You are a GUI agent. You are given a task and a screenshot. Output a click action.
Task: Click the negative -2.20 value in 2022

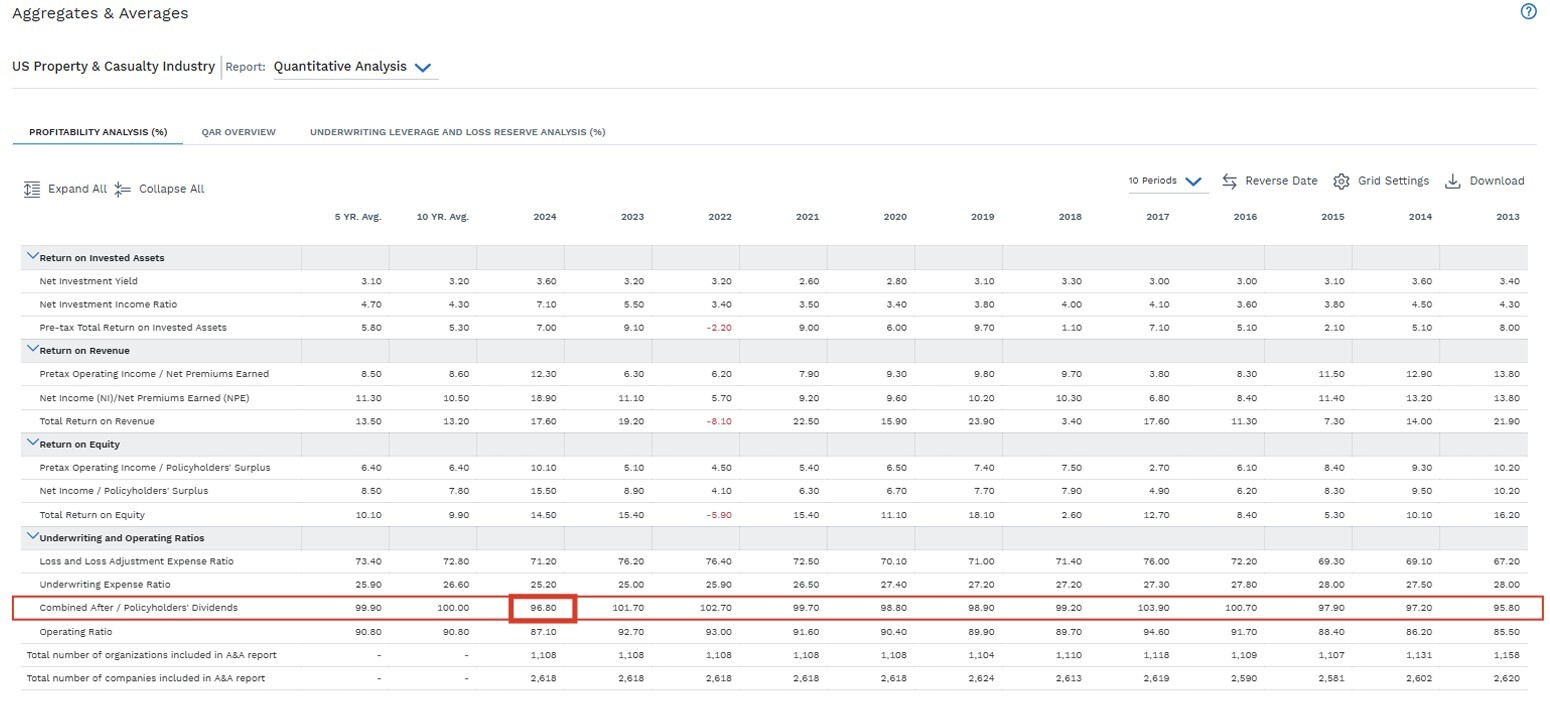[x=719, y=327]
